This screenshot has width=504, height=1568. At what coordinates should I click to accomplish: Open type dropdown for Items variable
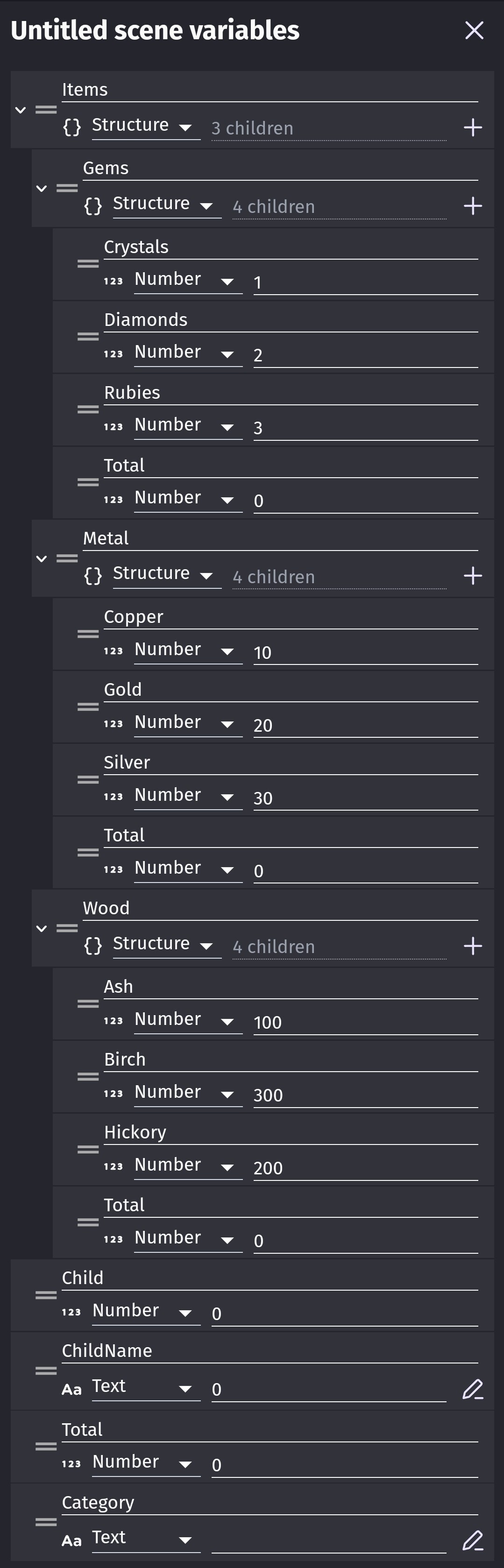pyautogui.click(x=145, y=126)
